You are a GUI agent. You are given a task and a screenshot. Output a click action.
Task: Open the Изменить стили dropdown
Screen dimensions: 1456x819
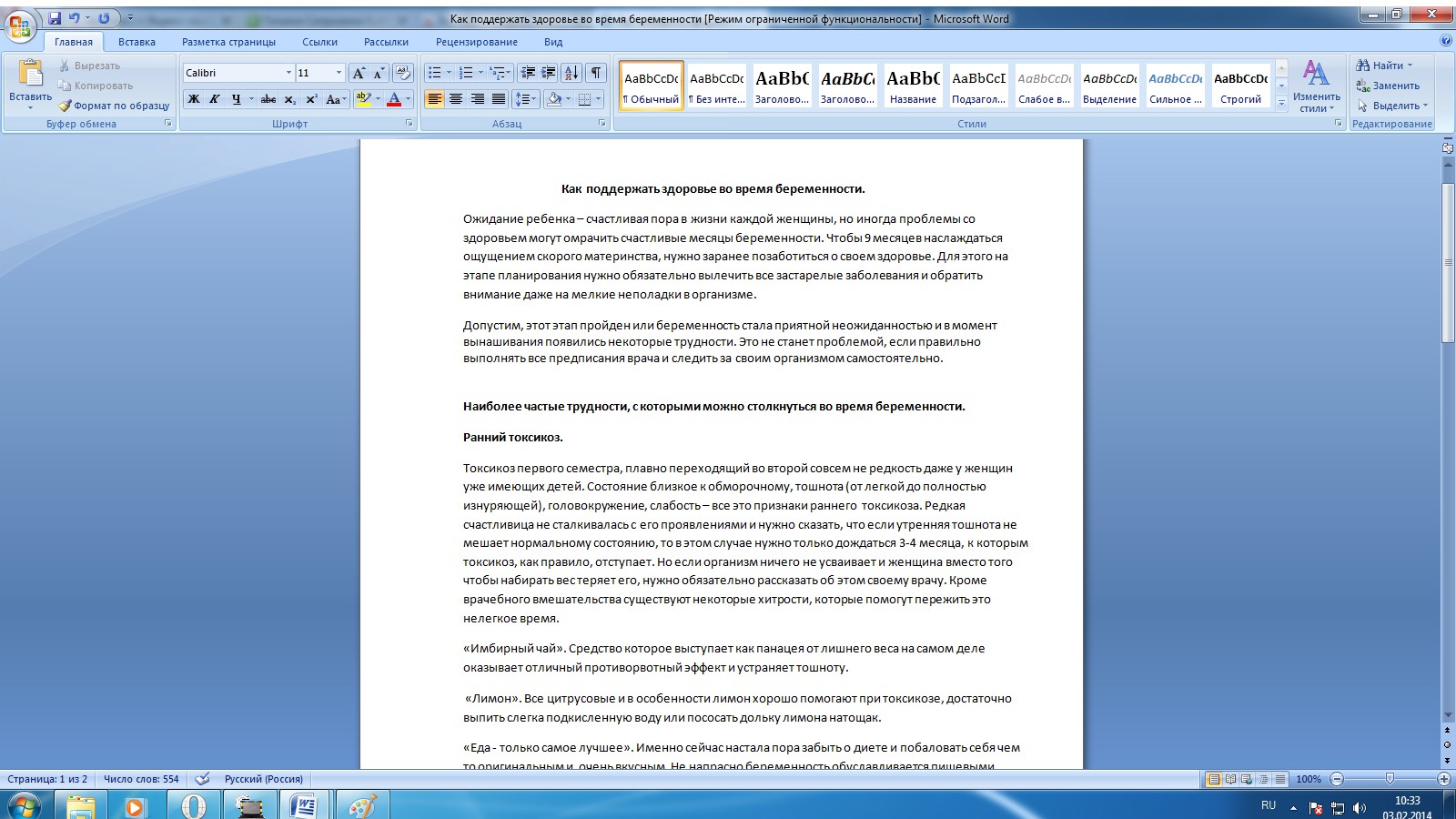tap(1316, 86)
